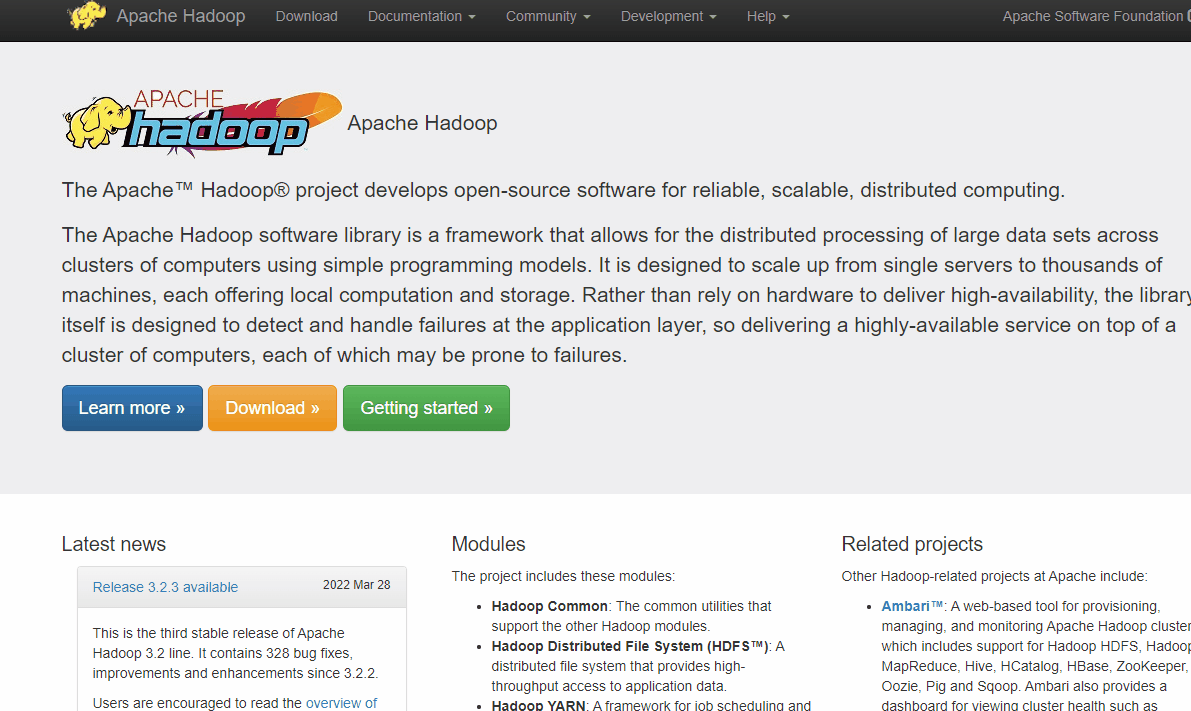Open the Ambari project link
The height and width of the screenshot is (711, 1191).
(x=911, y=606)
